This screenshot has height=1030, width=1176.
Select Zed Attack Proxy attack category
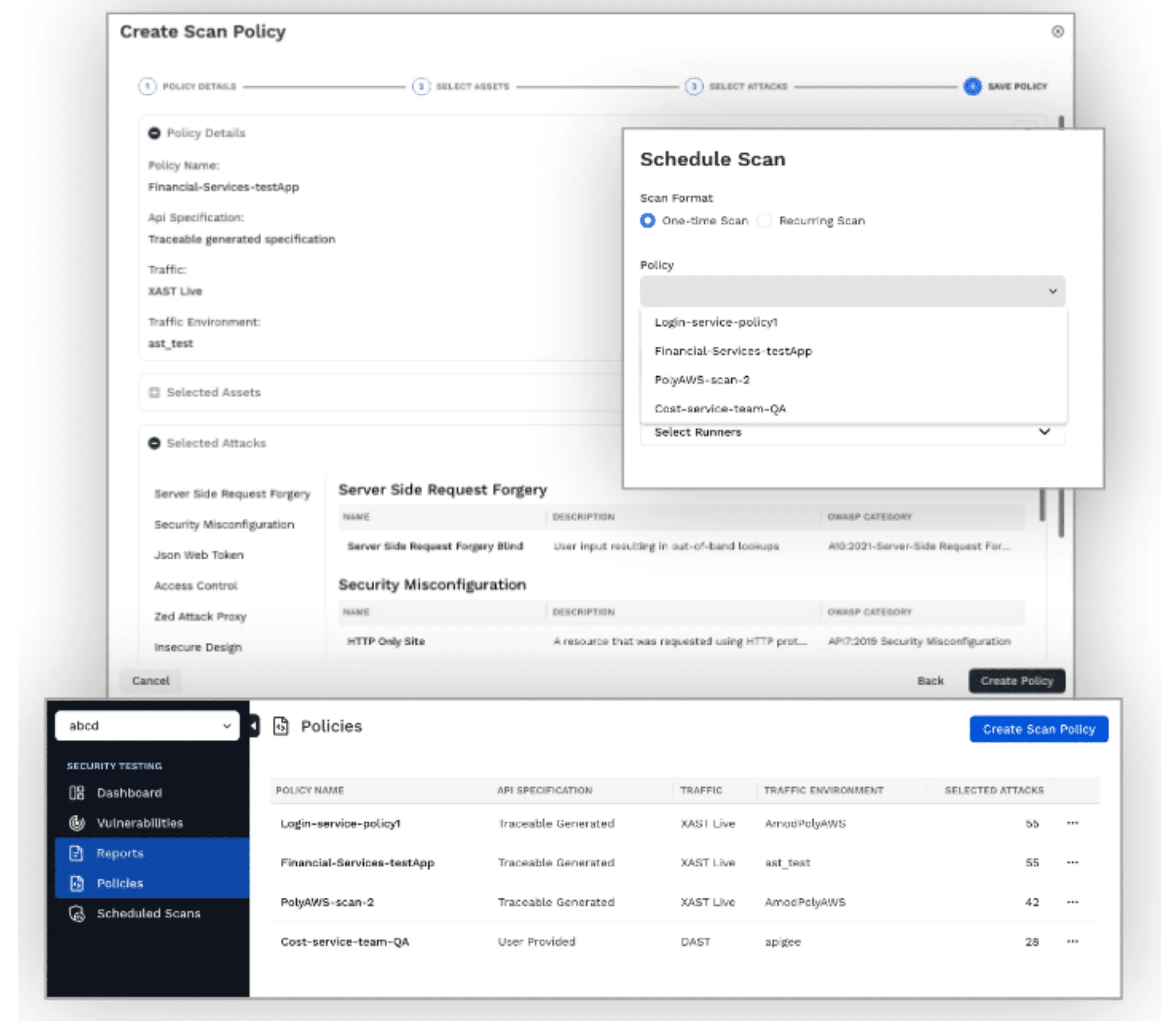click(x=200, y=616)
